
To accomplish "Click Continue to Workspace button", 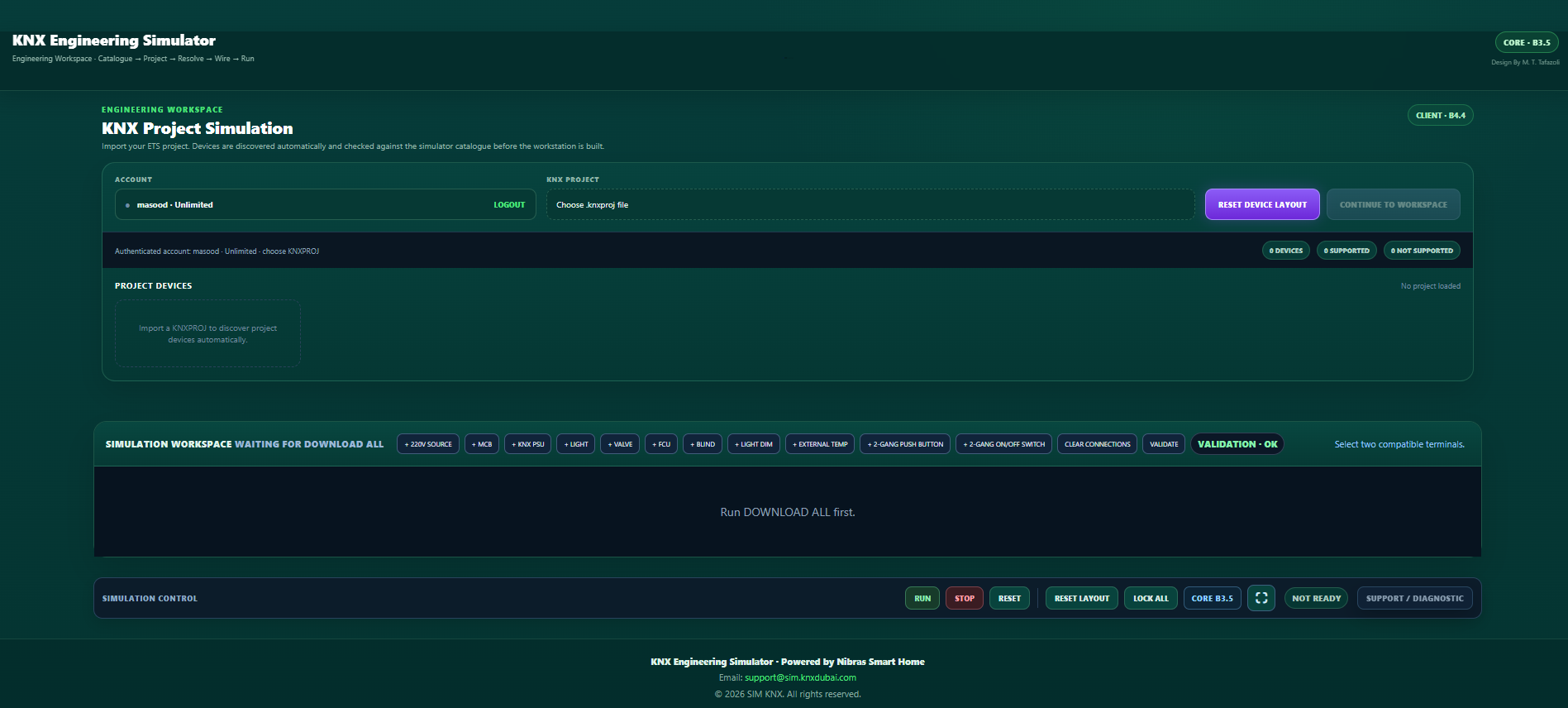I will tap(1393, 204).
